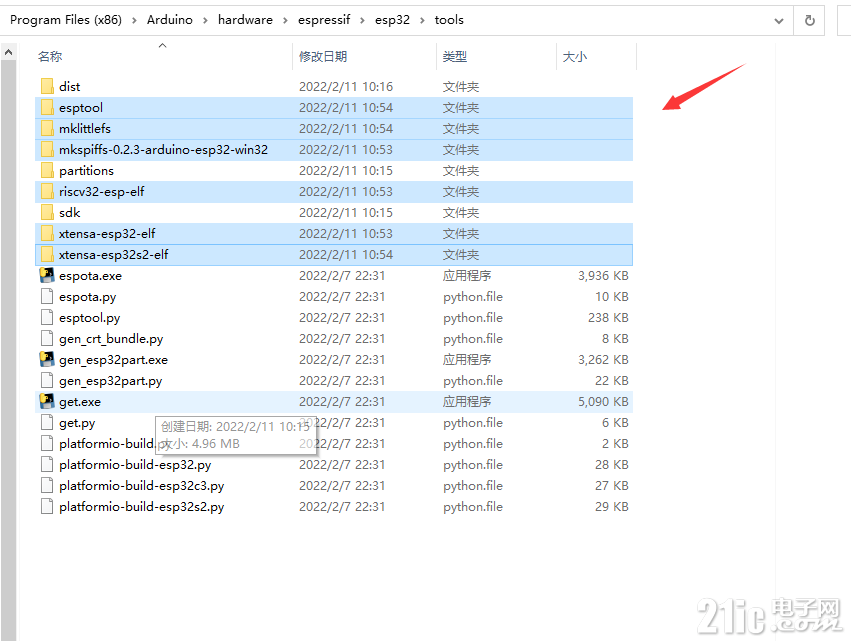
Task: Collapse navigation pane scroll up arrow
Action: click(x=8, y=53)
